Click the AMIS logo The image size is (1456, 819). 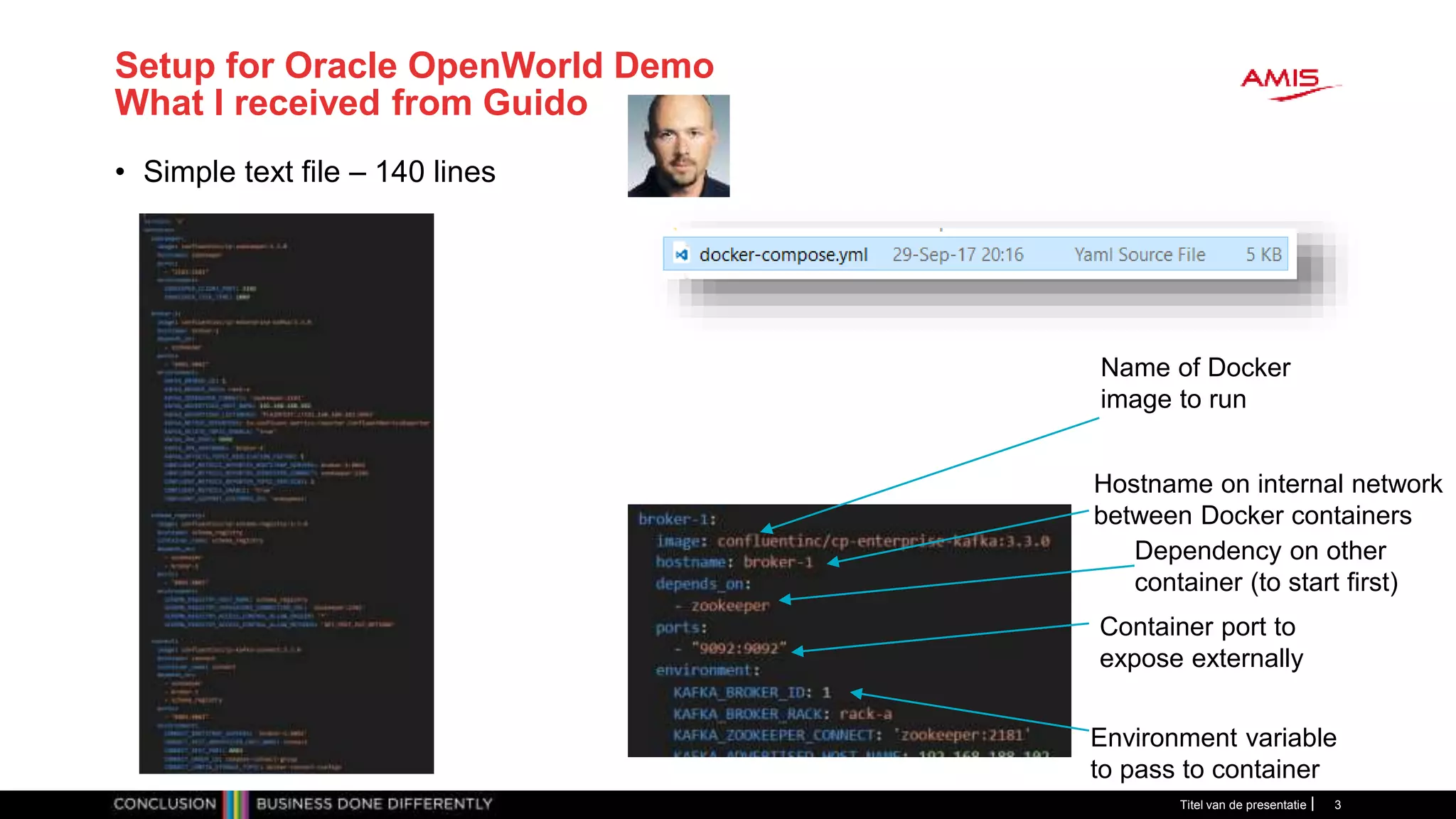(x=1290, y=84)
